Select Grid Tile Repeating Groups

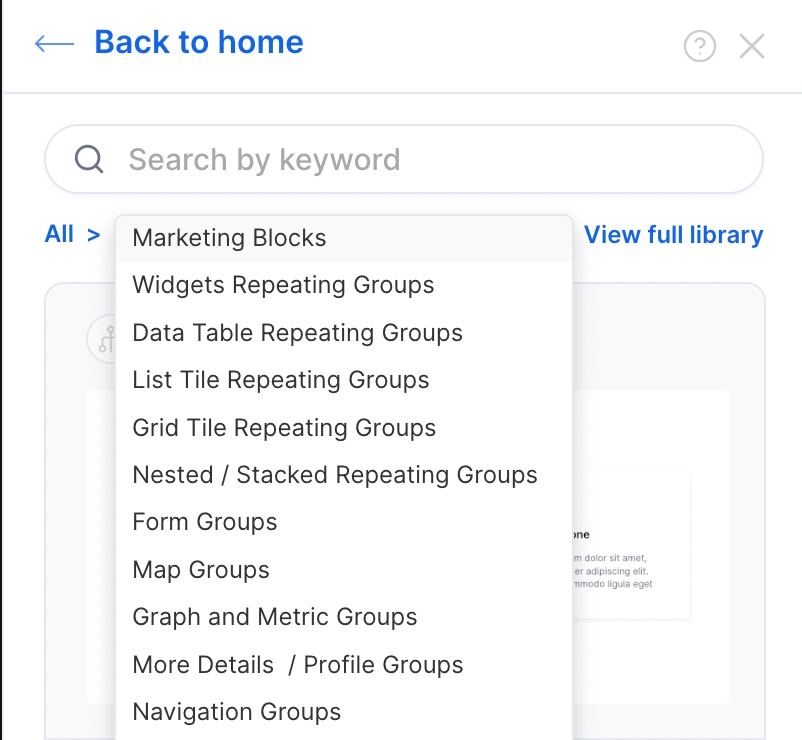tap(284, 428)
